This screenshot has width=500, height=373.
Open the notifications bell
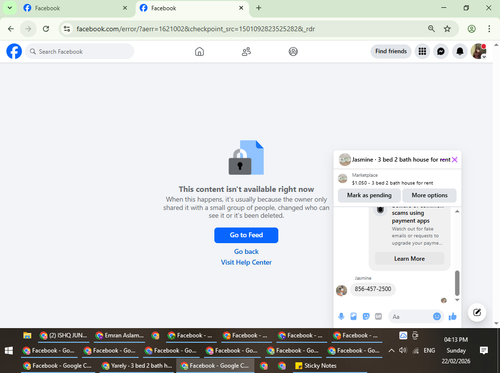tap(460, 51)
